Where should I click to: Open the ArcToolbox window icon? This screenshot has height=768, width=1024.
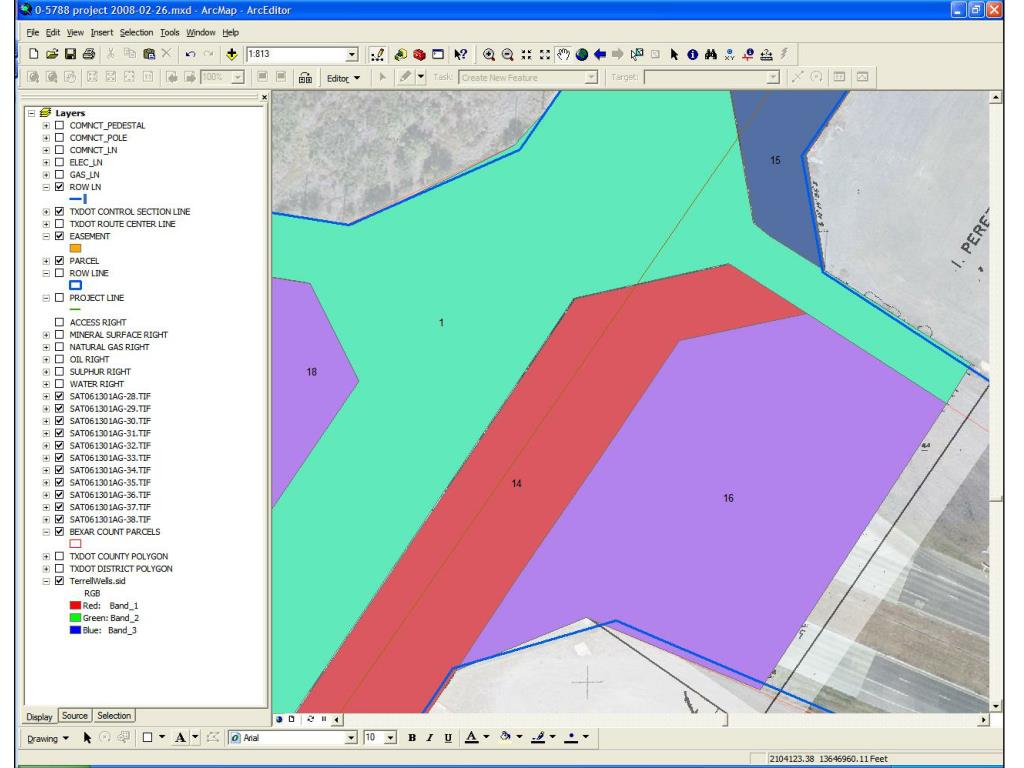click(x=421, y=52)
